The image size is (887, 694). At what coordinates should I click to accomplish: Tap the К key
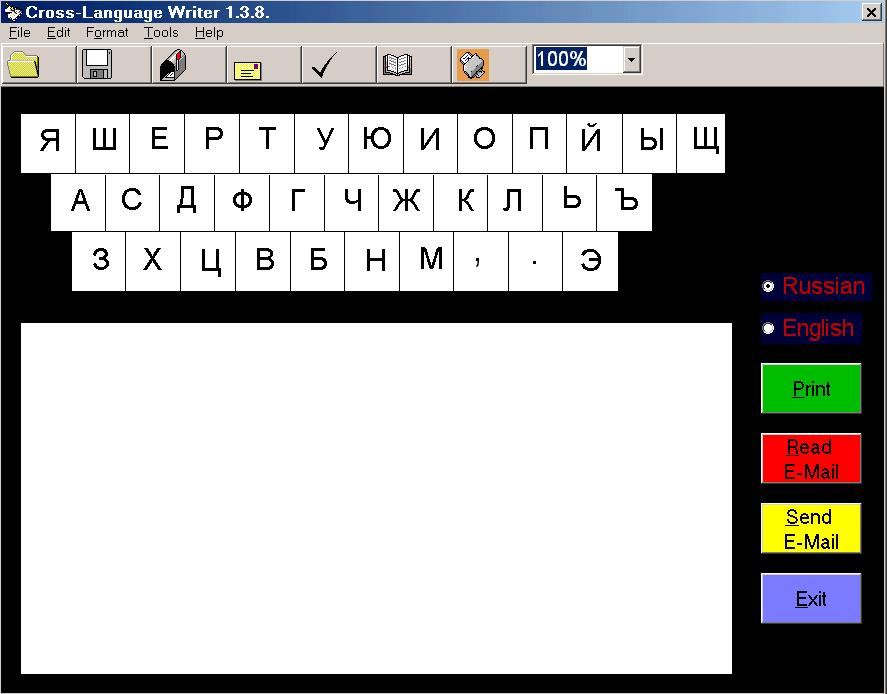coord(460,202)
